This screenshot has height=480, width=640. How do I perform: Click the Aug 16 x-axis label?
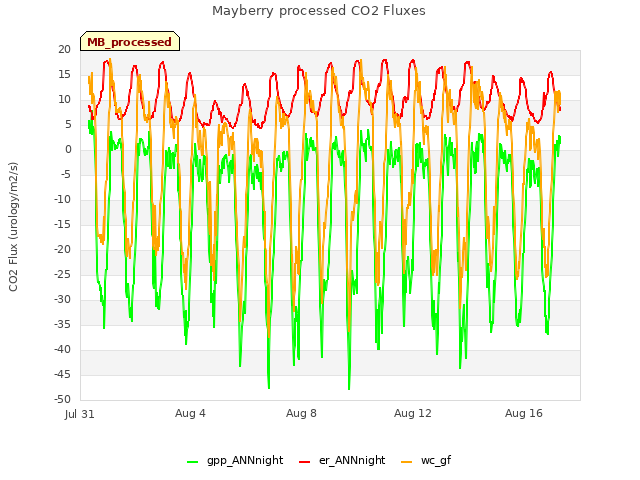pyautogui.click(x=524, y=413)
